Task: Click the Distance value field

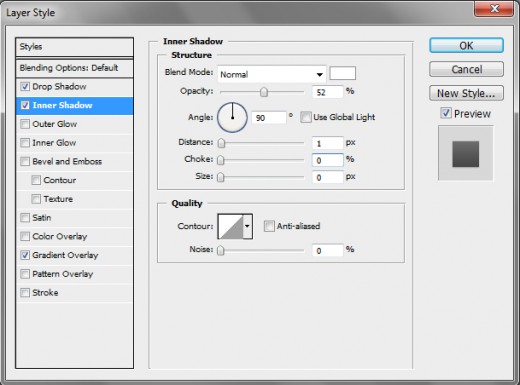Action: click(327, 143)
